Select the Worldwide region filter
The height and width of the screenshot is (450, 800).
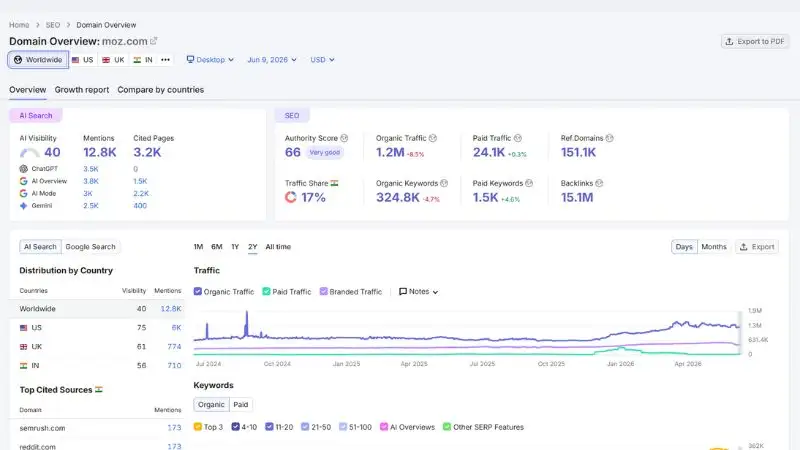click(x=38, y=60)
